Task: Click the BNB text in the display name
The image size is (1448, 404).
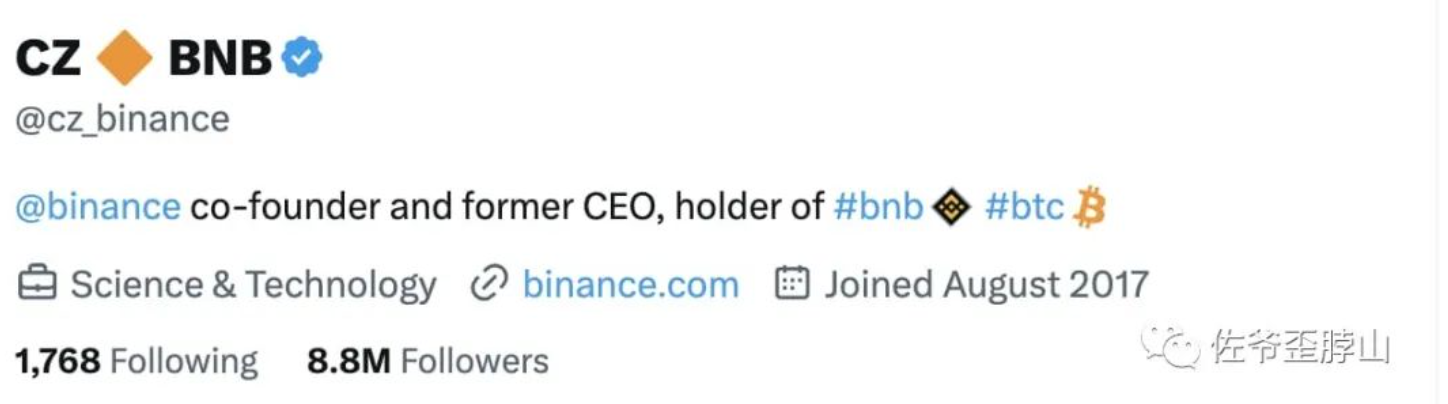Action: (220, 59)
